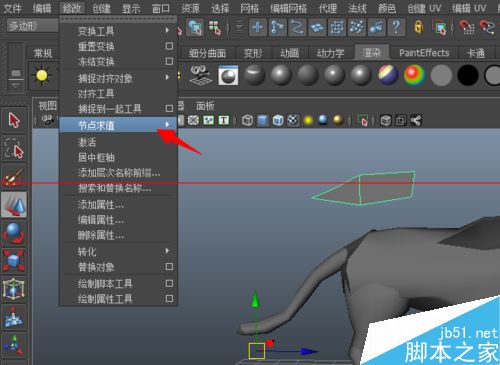Expand the 捕捉对齐对象 submenu

(x=118, y=78)
